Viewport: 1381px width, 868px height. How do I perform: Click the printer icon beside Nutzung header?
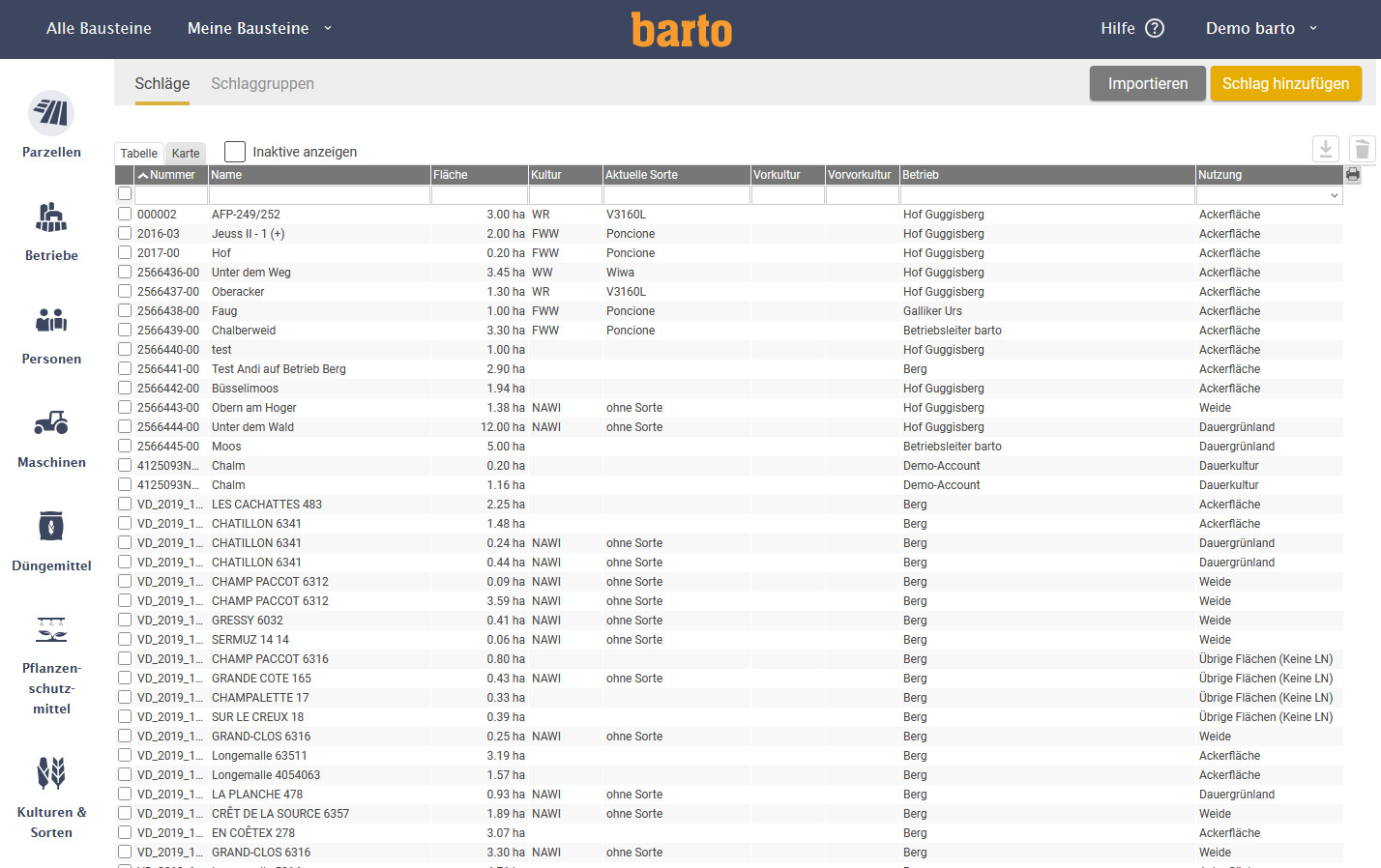(1353, 175)
